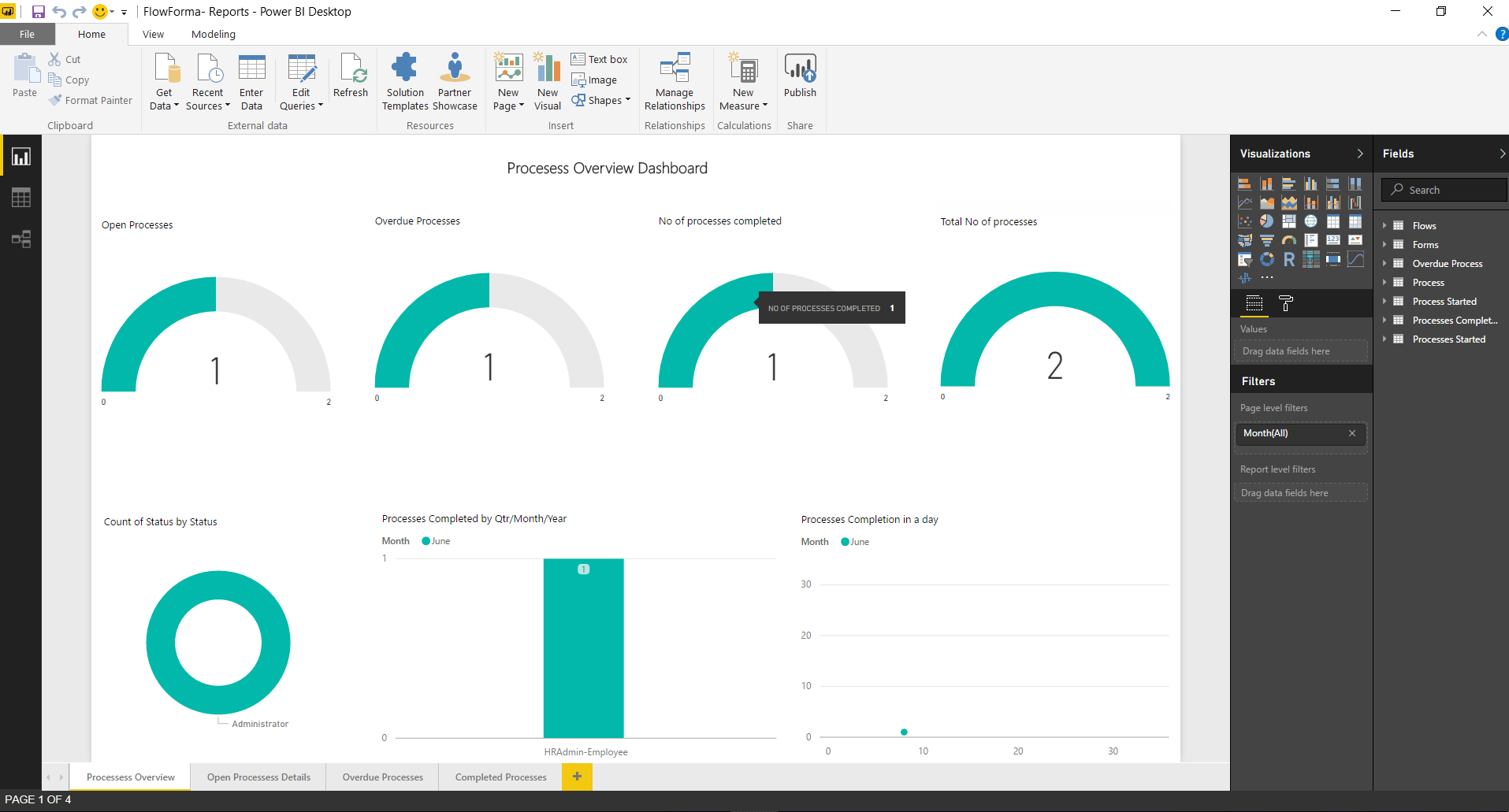1509x812 pixels.
Task: Open the New Measure dropdown
Action: pos(743,82)
